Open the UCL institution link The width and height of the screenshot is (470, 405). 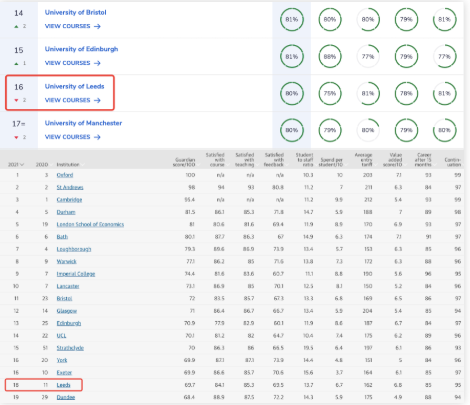[61, 335]
